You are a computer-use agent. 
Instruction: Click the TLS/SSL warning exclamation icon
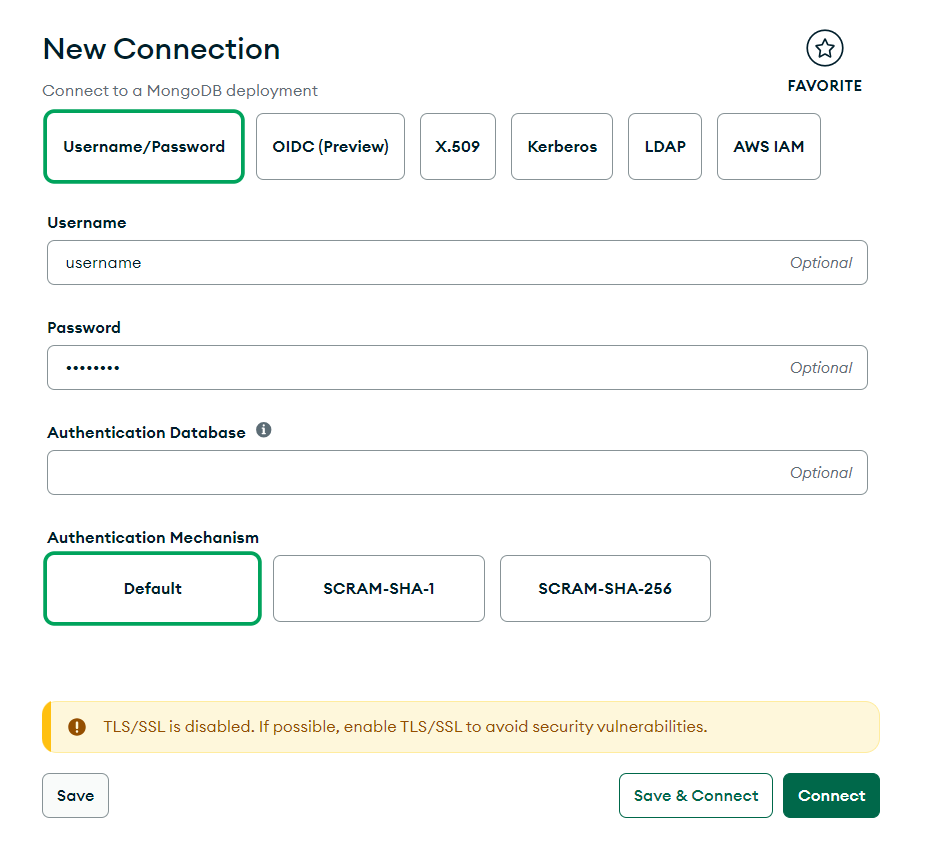[x=77, y=727]
